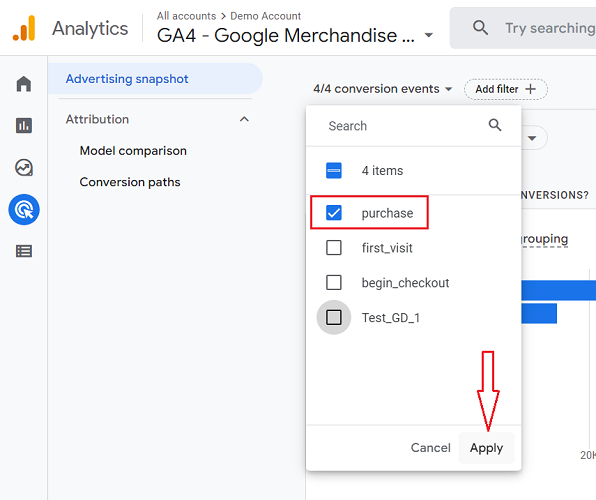Click the 4 items label text
This screenshot has width=596, height=500.
coord(382,171)
